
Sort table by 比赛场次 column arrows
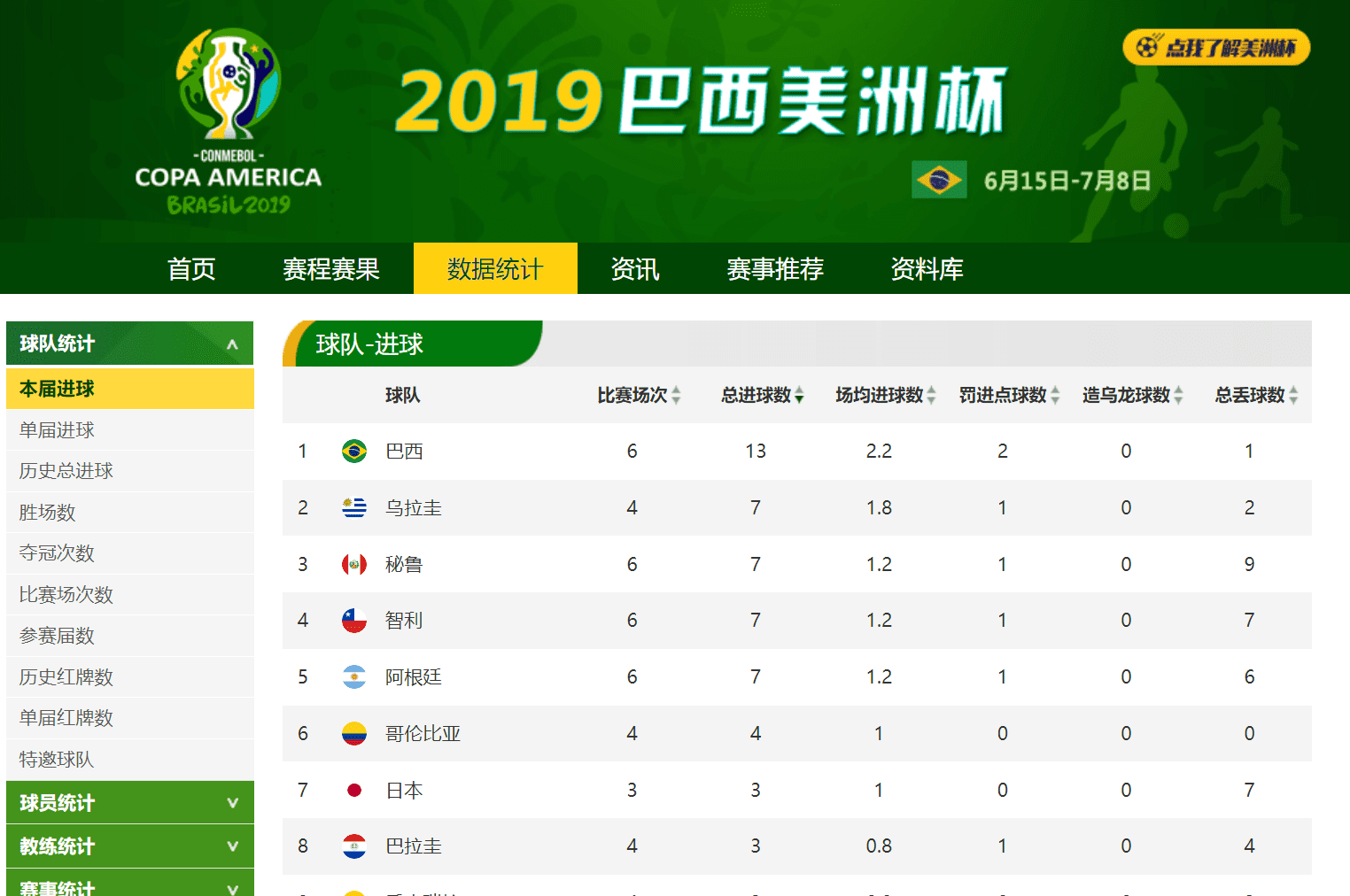coord(676,395)
